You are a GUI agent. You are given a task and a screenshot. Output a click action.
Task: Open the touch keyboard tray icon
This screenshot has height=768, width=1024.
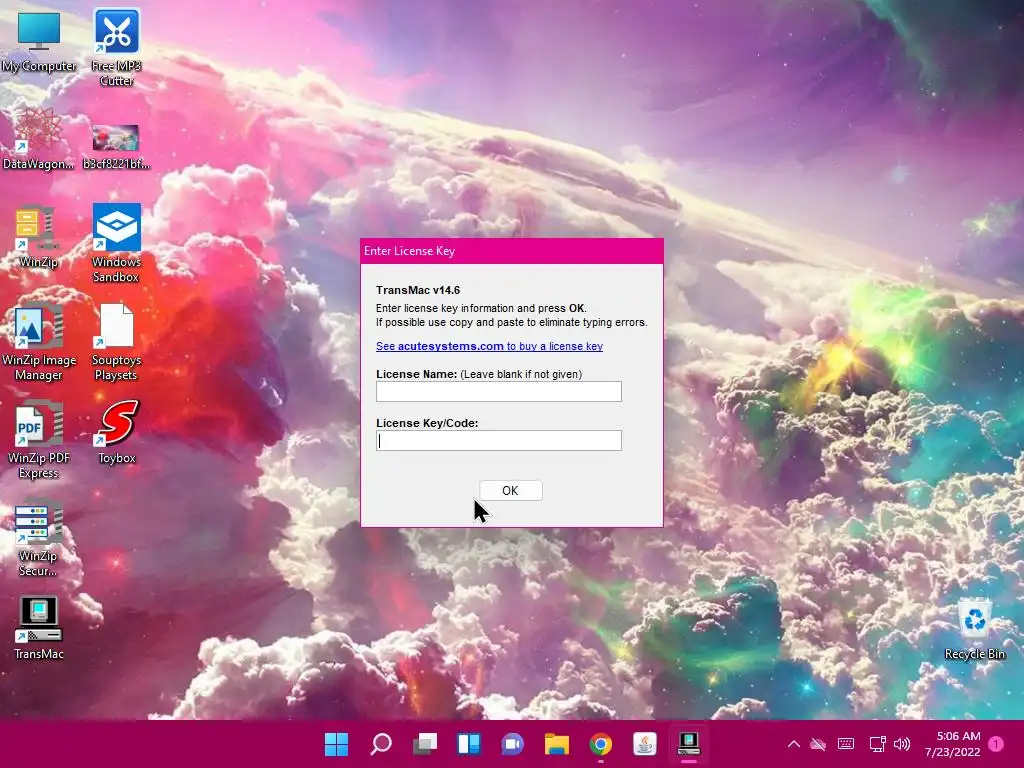point(846,744)
